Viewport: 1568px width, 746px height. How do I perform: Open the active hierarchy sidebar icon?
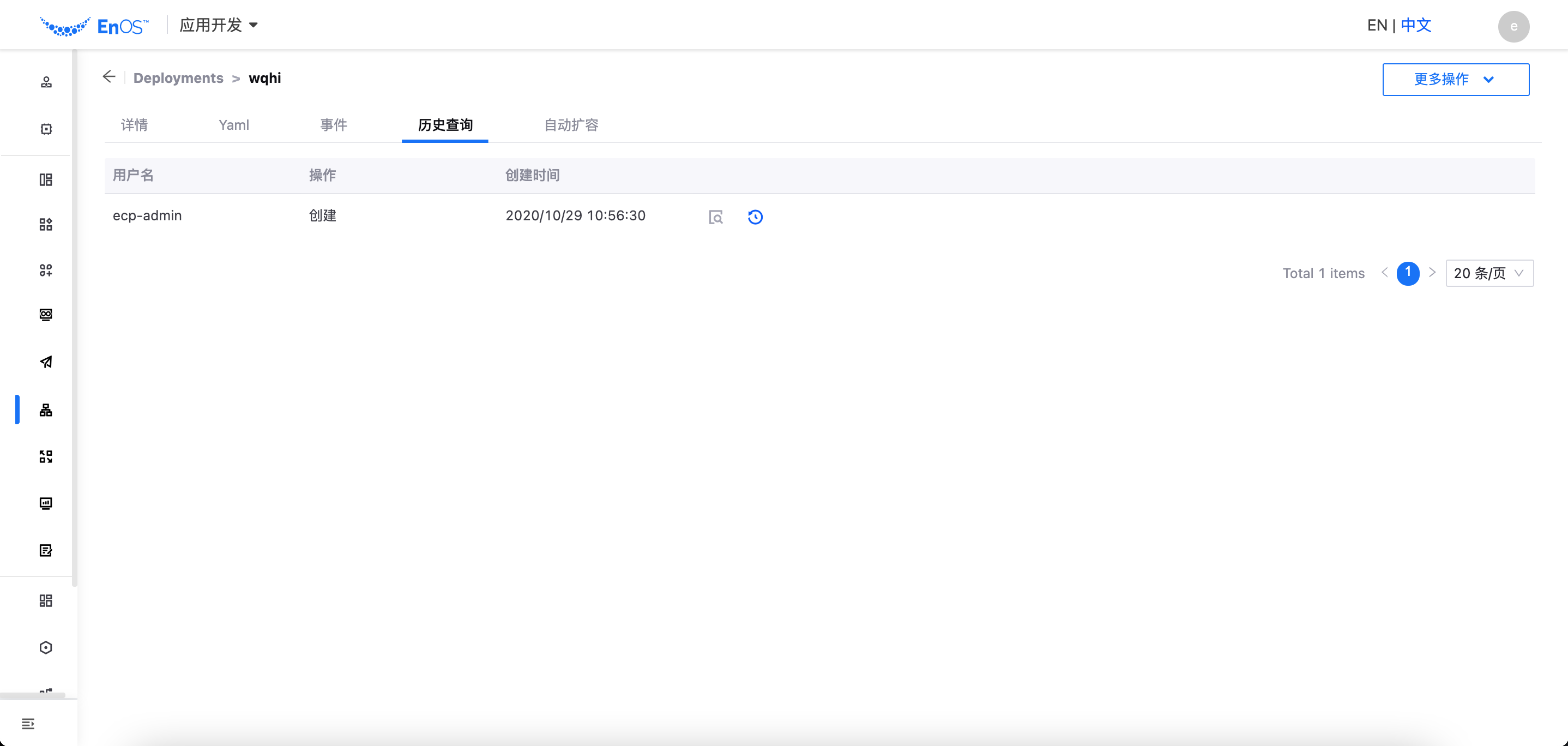[46, 410]
